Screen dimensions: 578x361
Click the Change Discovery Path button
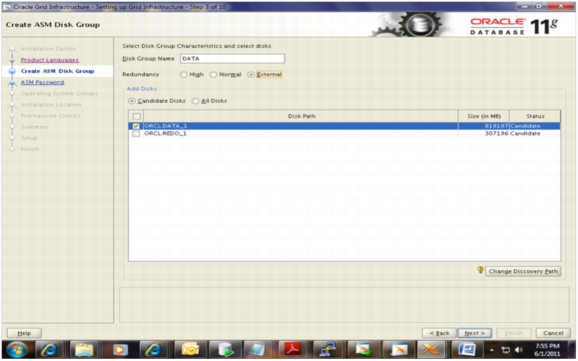523,271
